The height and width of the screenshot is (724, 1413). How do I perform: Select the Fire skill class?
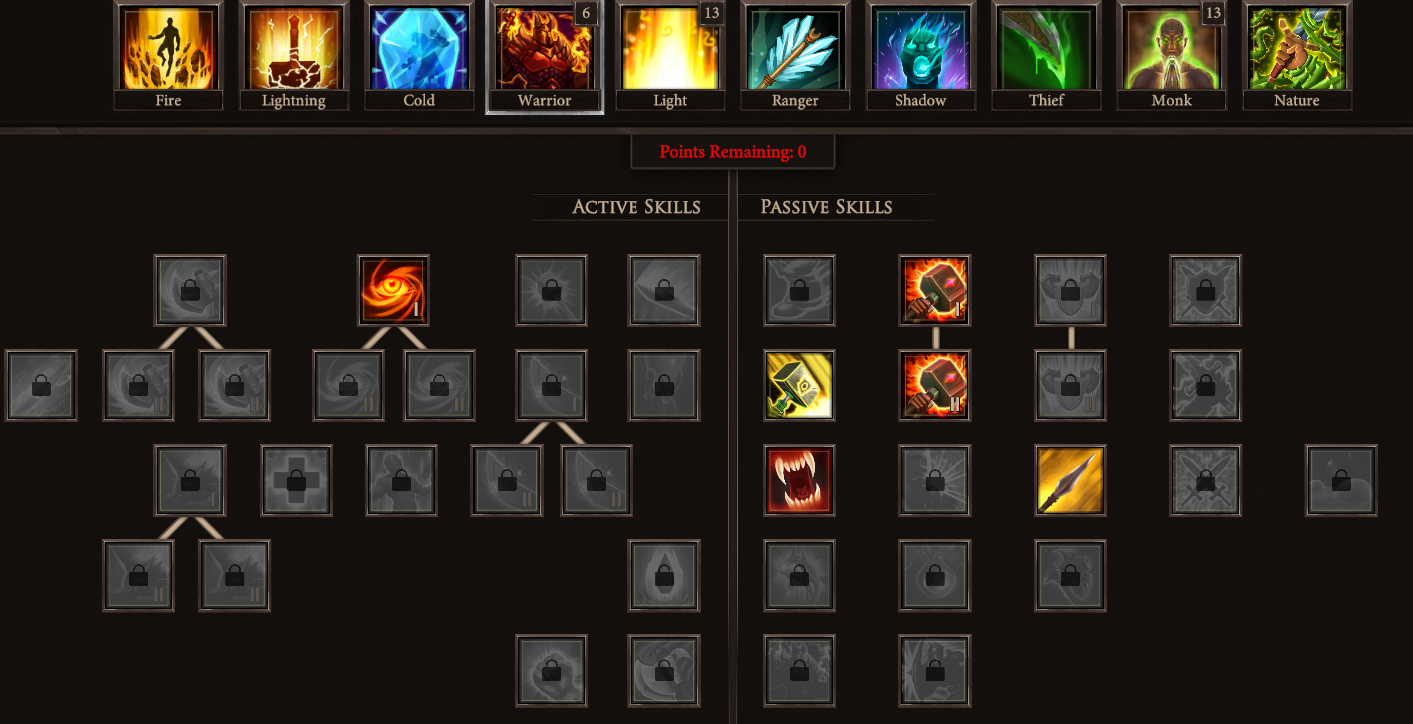coord(168,55)
